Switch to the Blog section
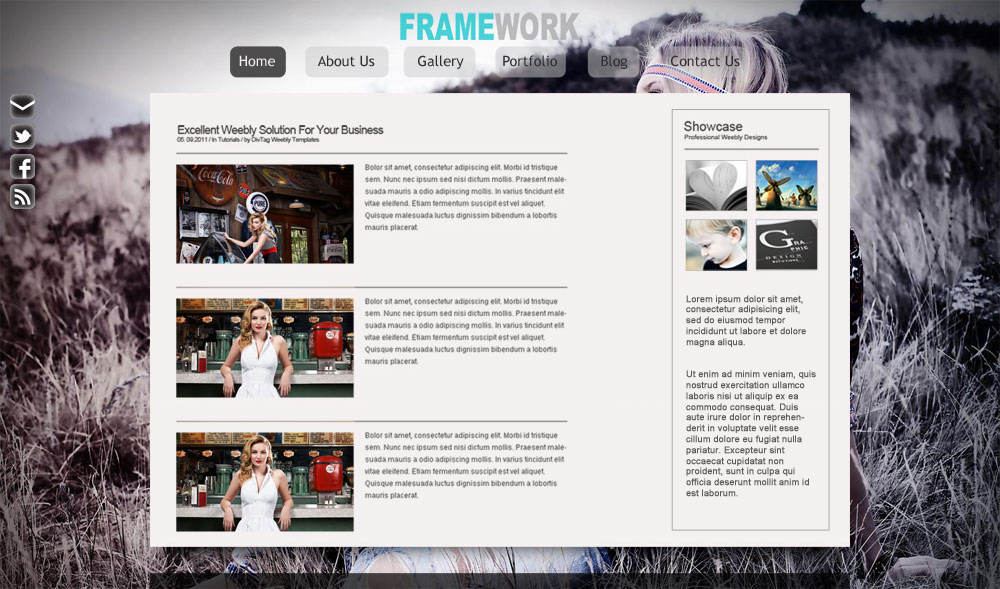1000x589 pixels. (x=613, y=61)
